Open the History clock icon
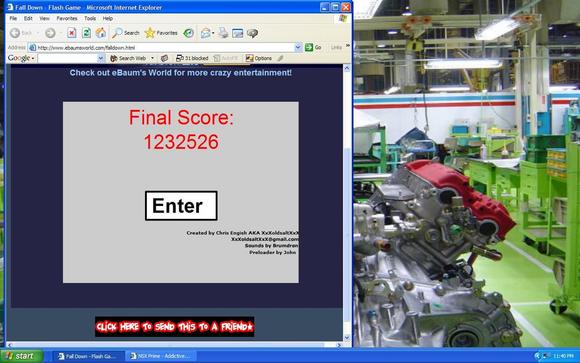580x363 pixels. point(189,33)
